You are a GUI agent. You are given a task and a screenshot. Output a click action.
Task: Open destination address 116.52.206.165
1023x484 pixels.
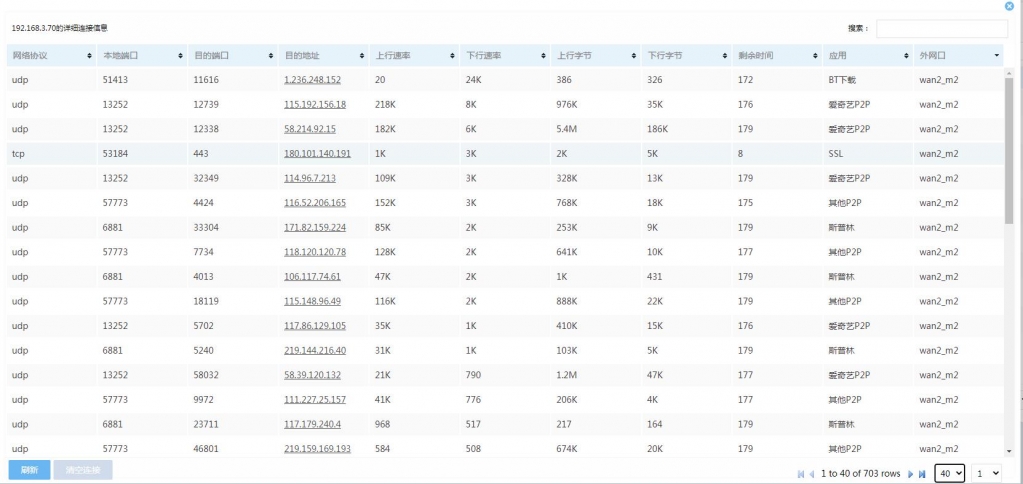pyautogui.click(x=315, y=203)
